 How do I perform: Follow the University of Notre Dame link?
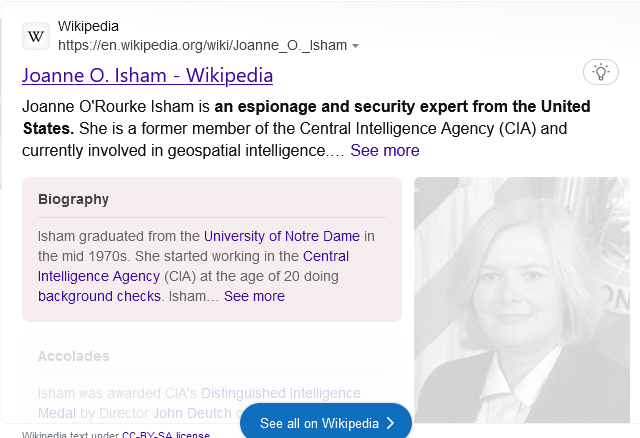pos(281,236)
